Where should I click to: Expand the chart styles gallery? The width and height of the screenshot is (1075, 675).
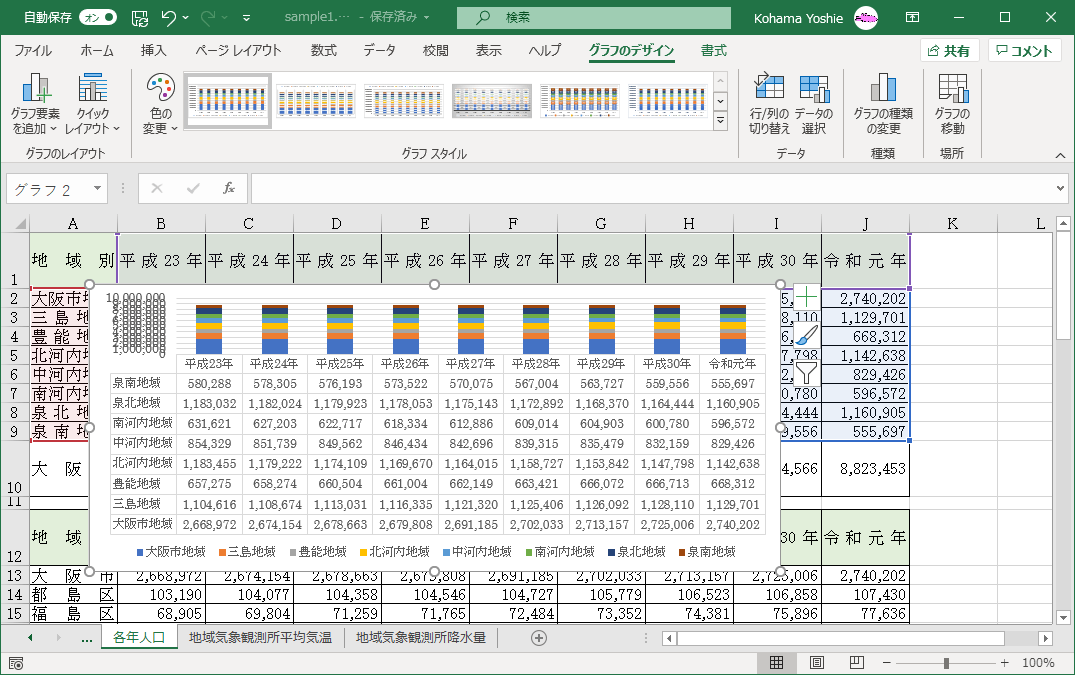coord(720,121)
